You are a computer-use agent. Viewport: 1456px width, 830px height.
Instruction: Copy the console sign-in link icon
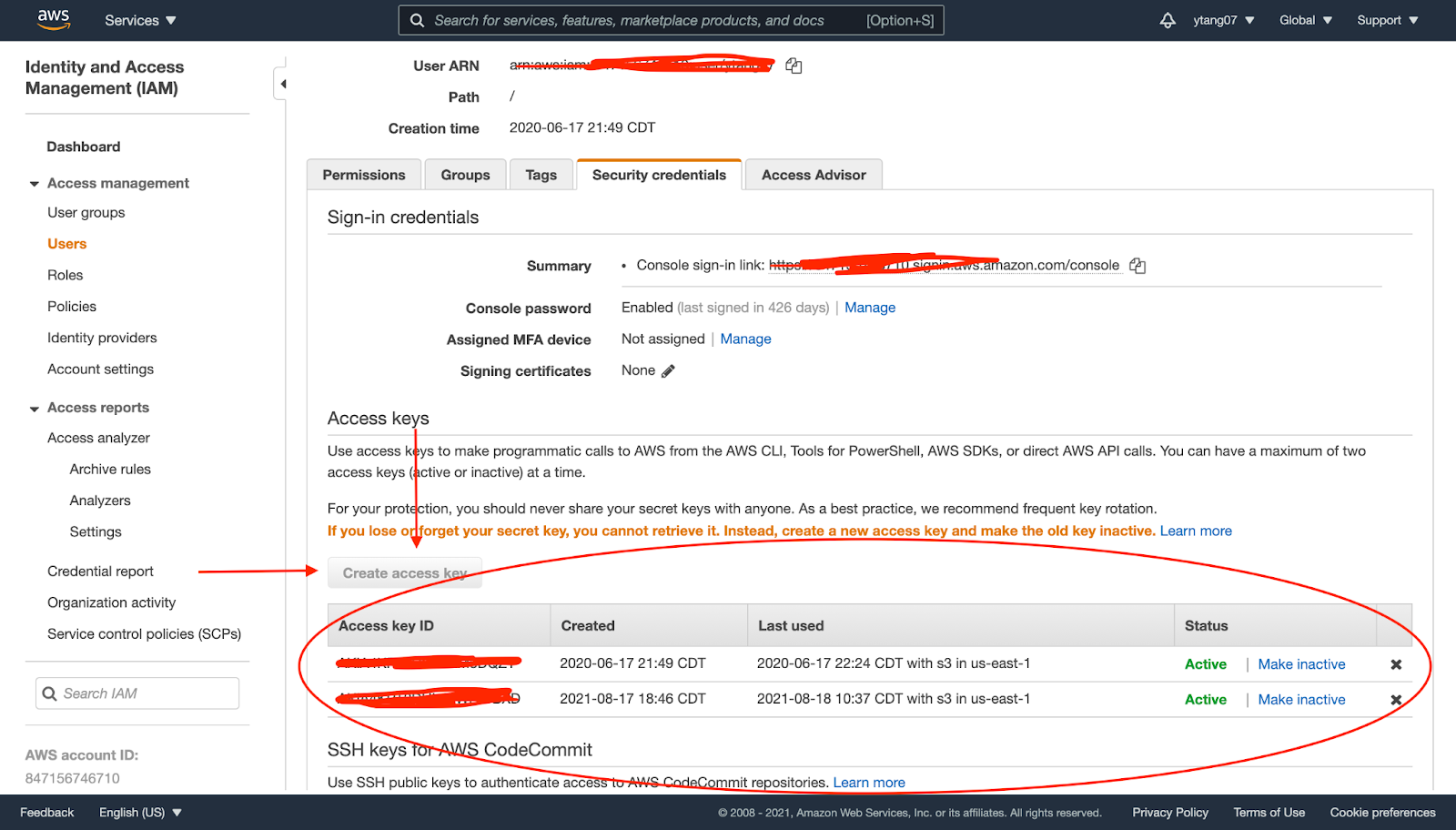(1137, 266)
